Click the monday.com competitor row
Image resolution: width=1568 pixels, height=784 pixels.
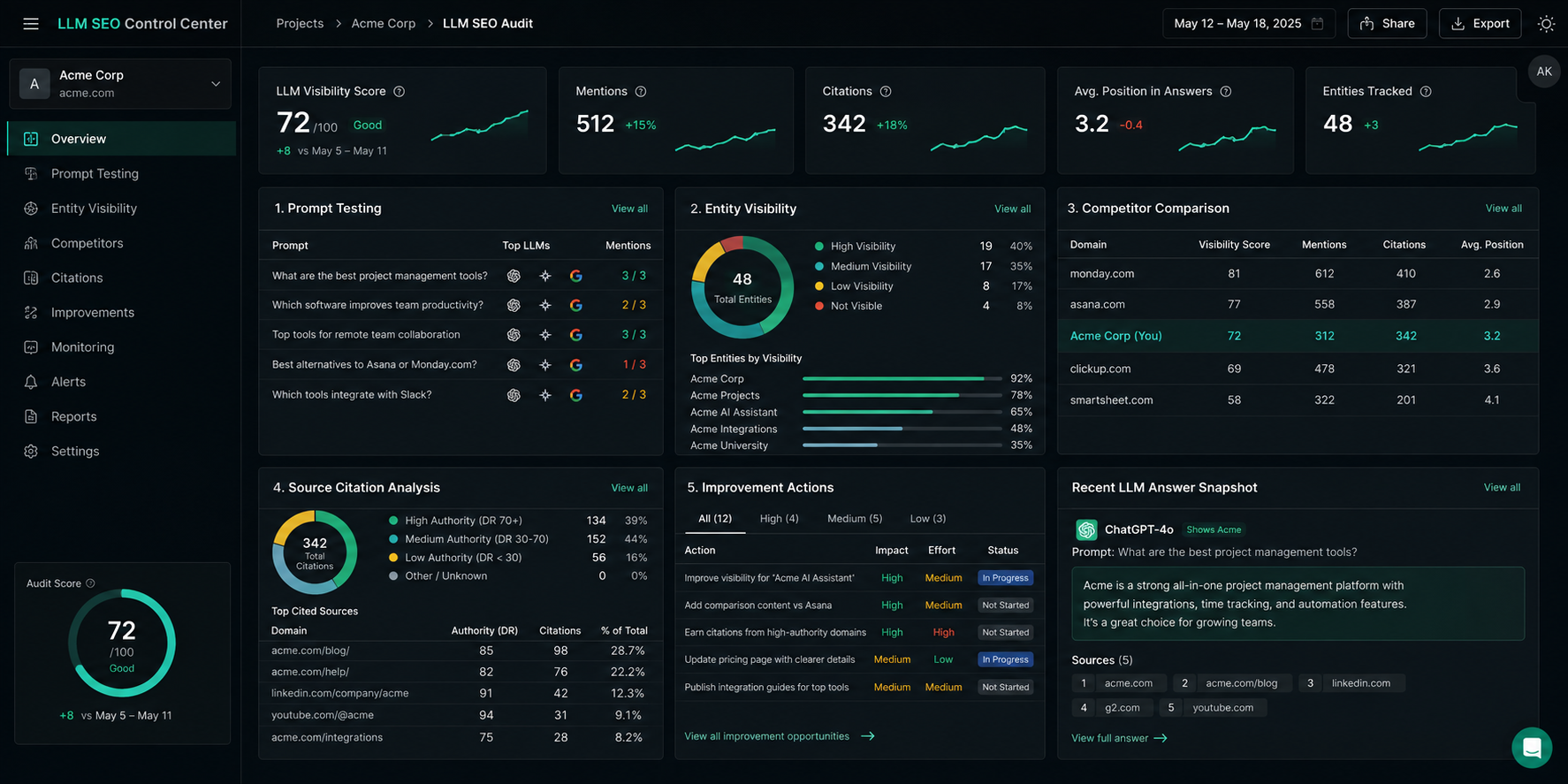click(1298, 274)
